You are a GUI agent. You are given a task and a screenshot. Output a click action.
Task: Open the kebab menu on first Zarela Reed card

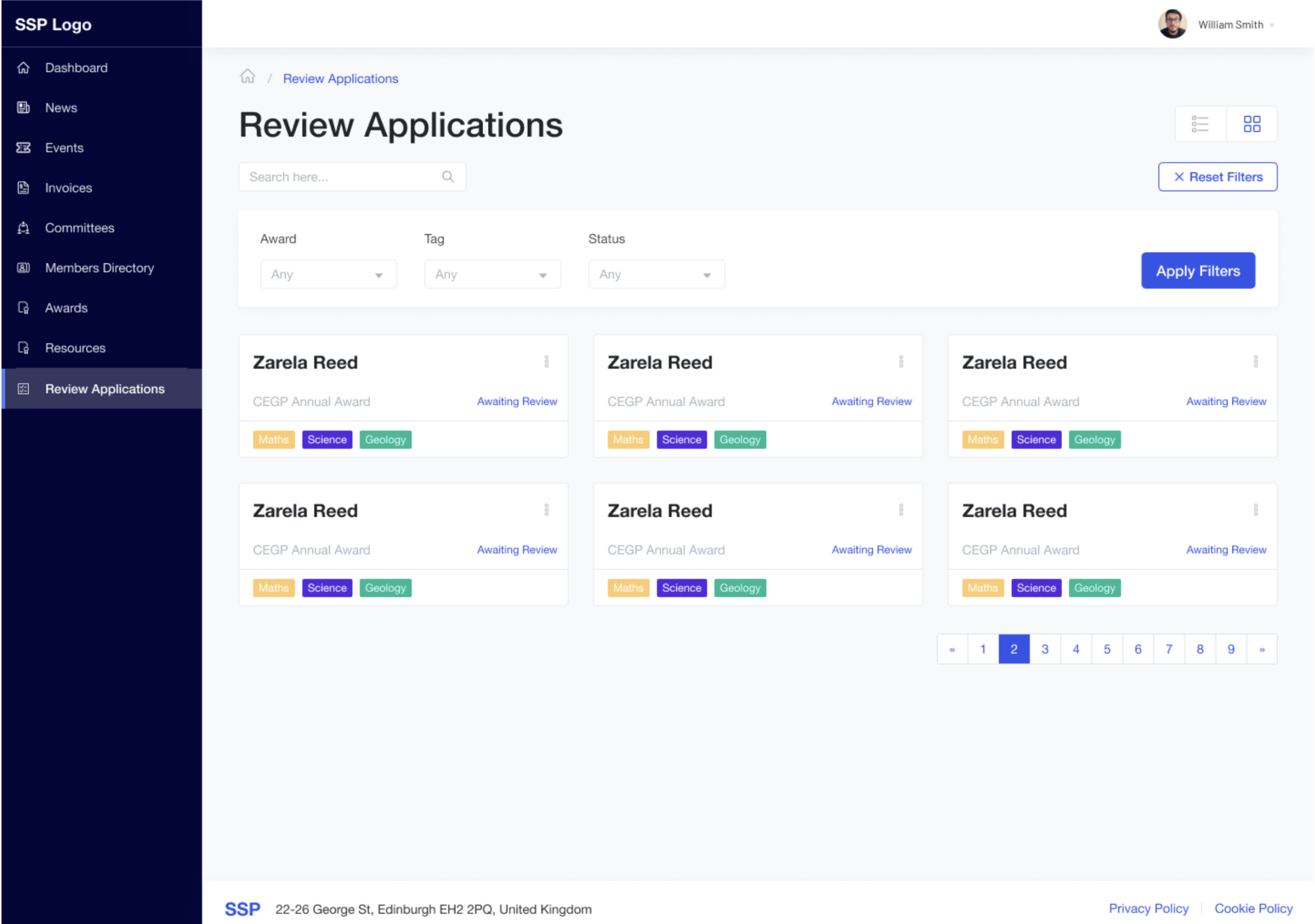click(547, 361)
